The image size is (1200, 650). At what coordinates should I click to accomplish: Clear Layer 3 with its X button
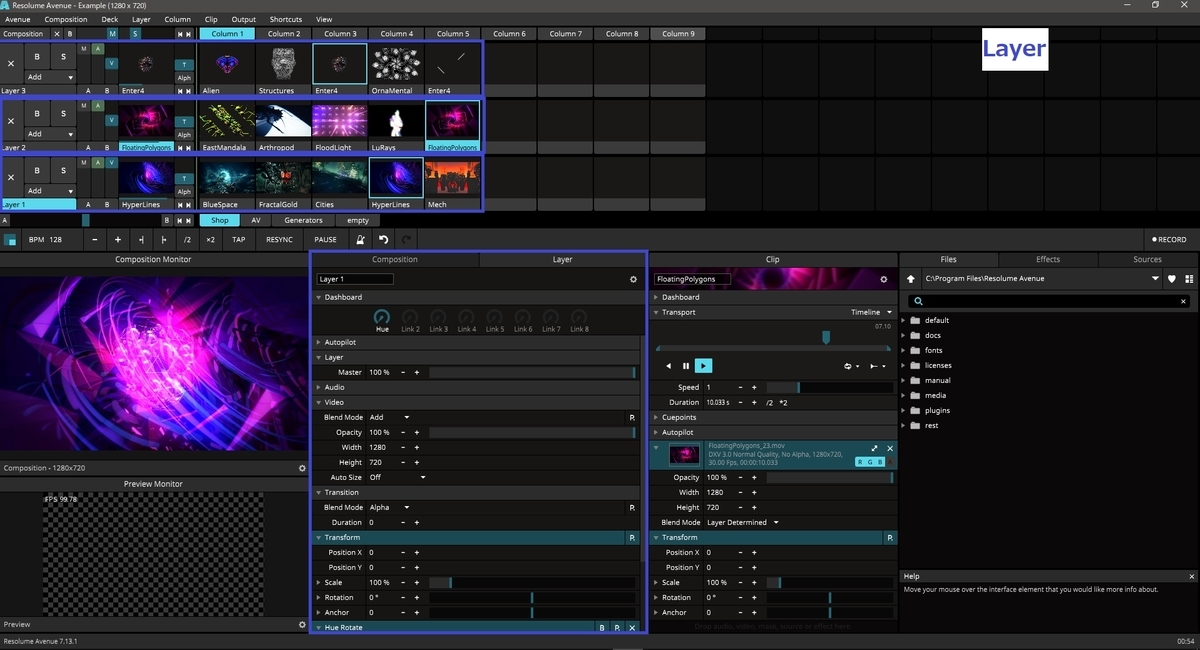tap(11, 64)
